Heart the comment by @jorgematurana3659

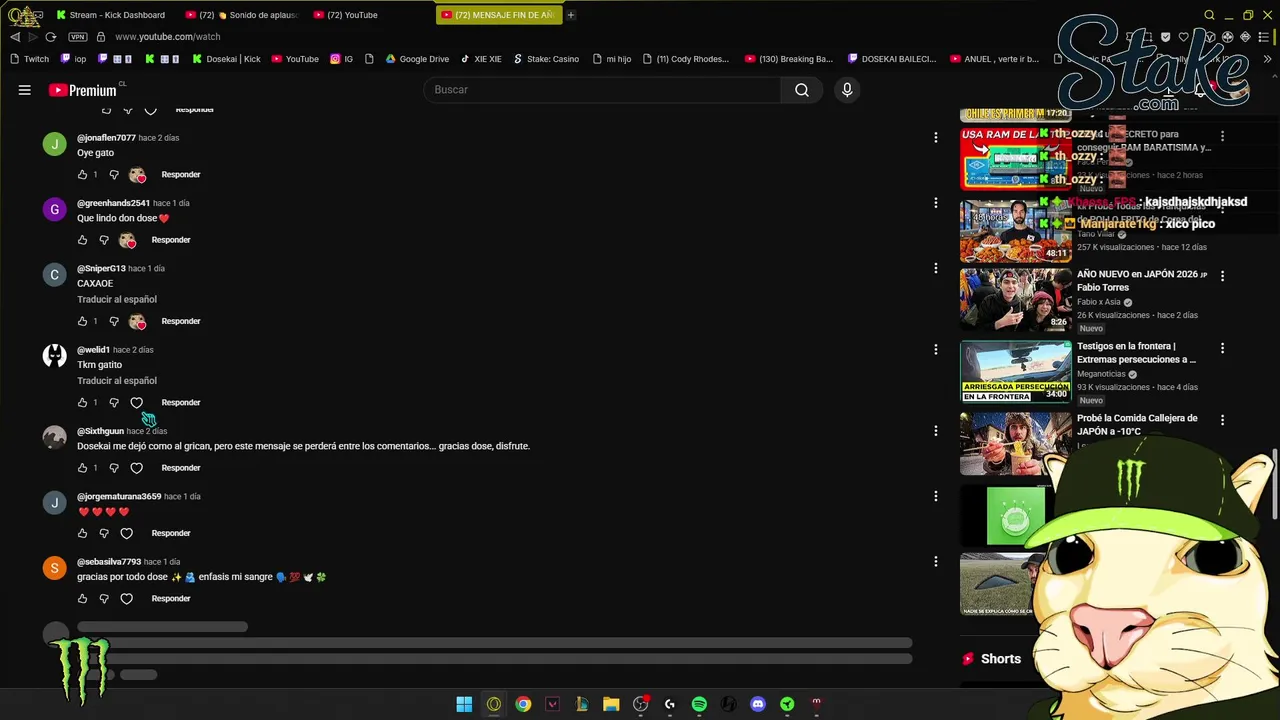tap(126, 534)
